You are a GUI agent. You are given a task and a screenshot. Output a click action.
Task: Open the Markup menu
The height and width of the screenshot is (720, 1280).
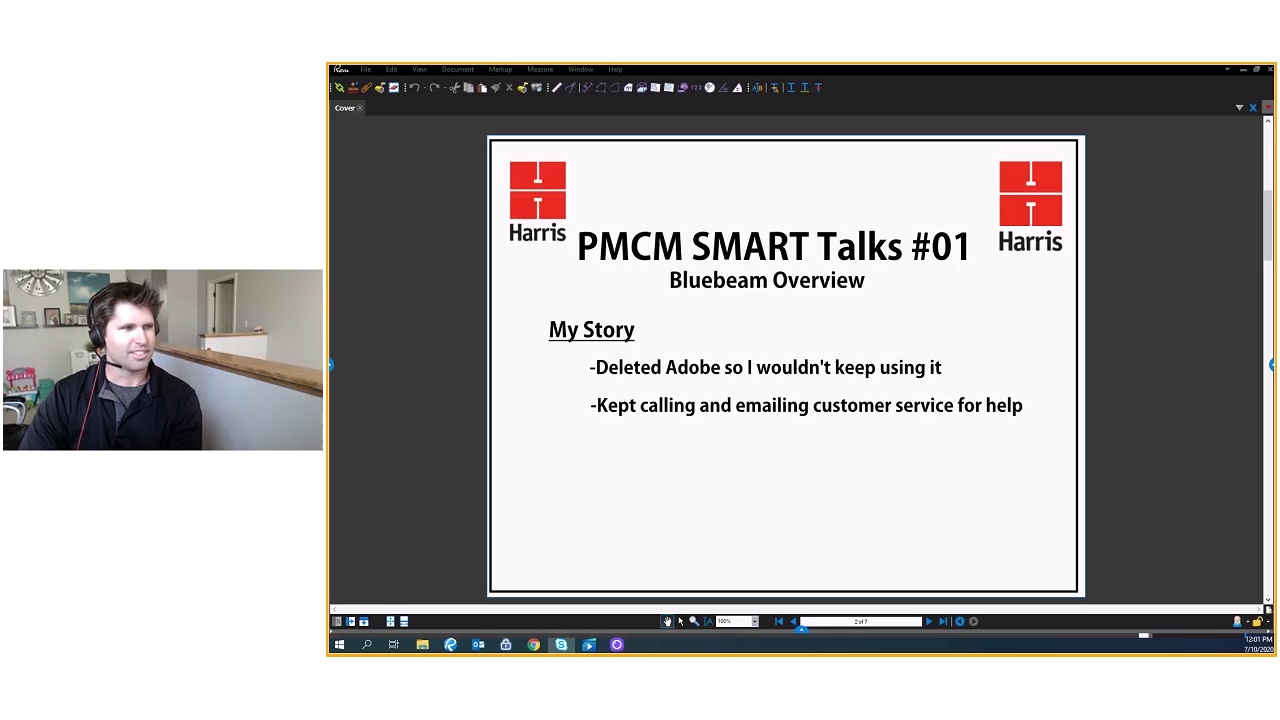coord(501,69)
